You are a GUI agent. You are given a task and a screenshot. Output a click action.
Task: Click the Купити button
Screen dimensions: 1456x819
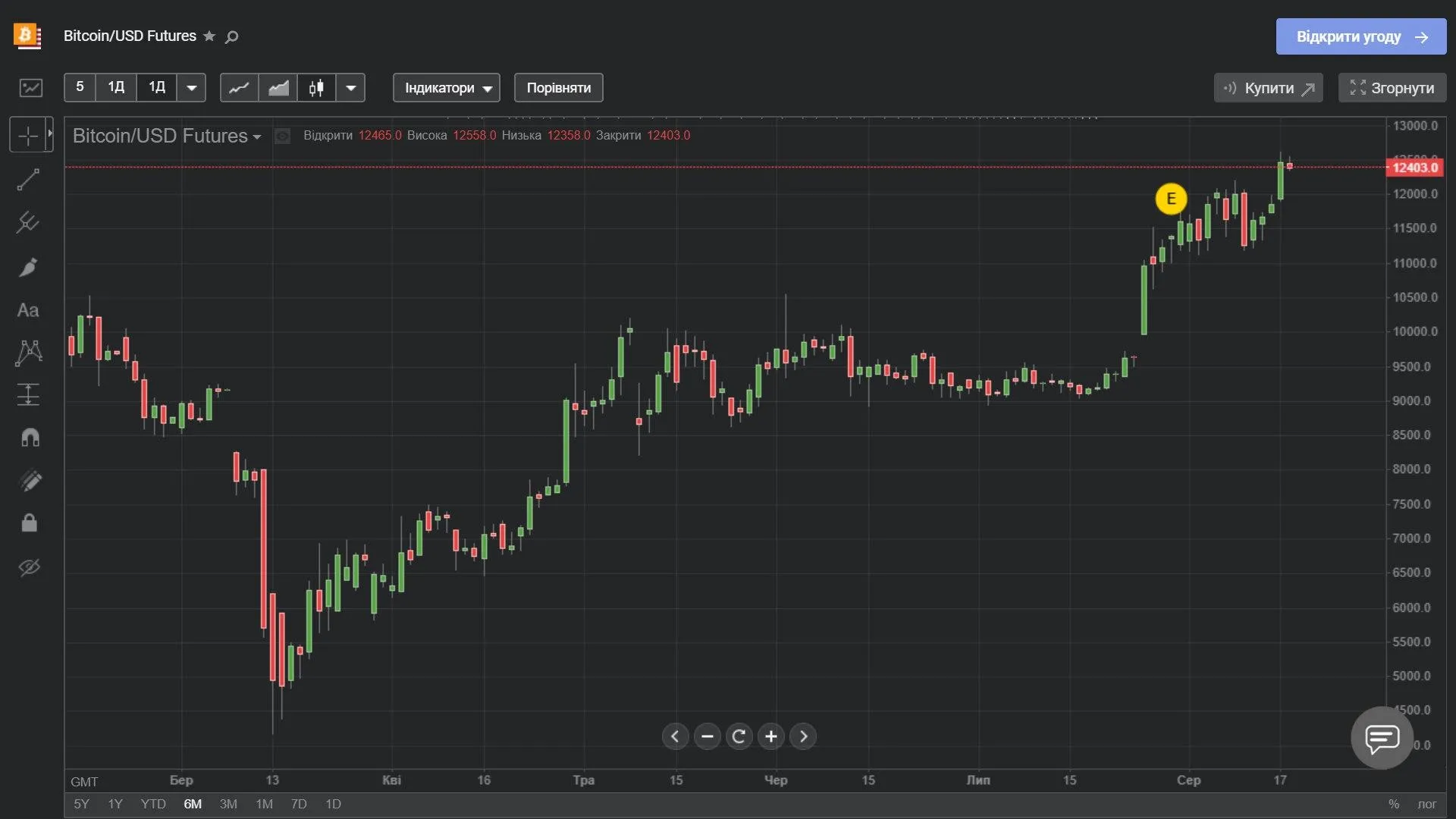pyautogui.click(x=1269, y=88)
